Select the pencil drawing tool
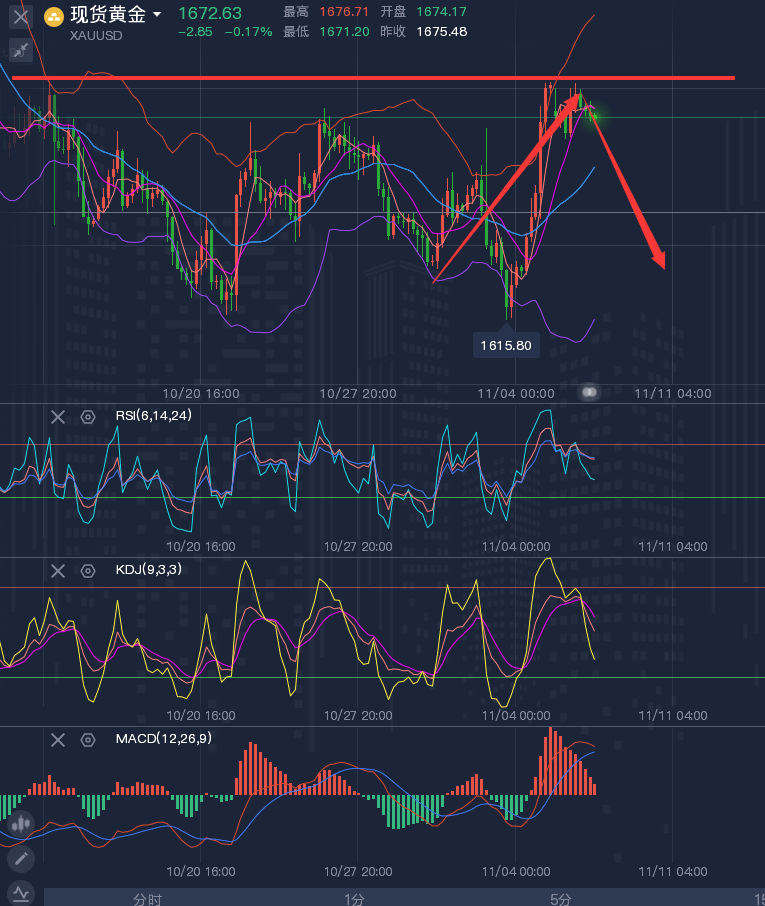 tap(21, 859)
